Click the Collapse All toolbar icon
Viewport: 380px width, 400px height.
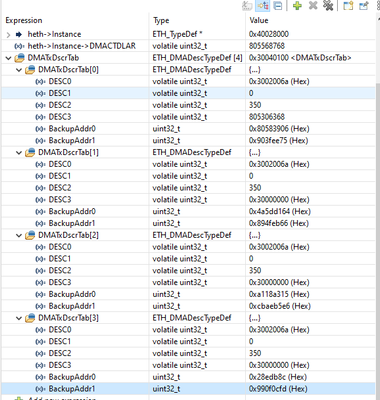tap(278, 6)
